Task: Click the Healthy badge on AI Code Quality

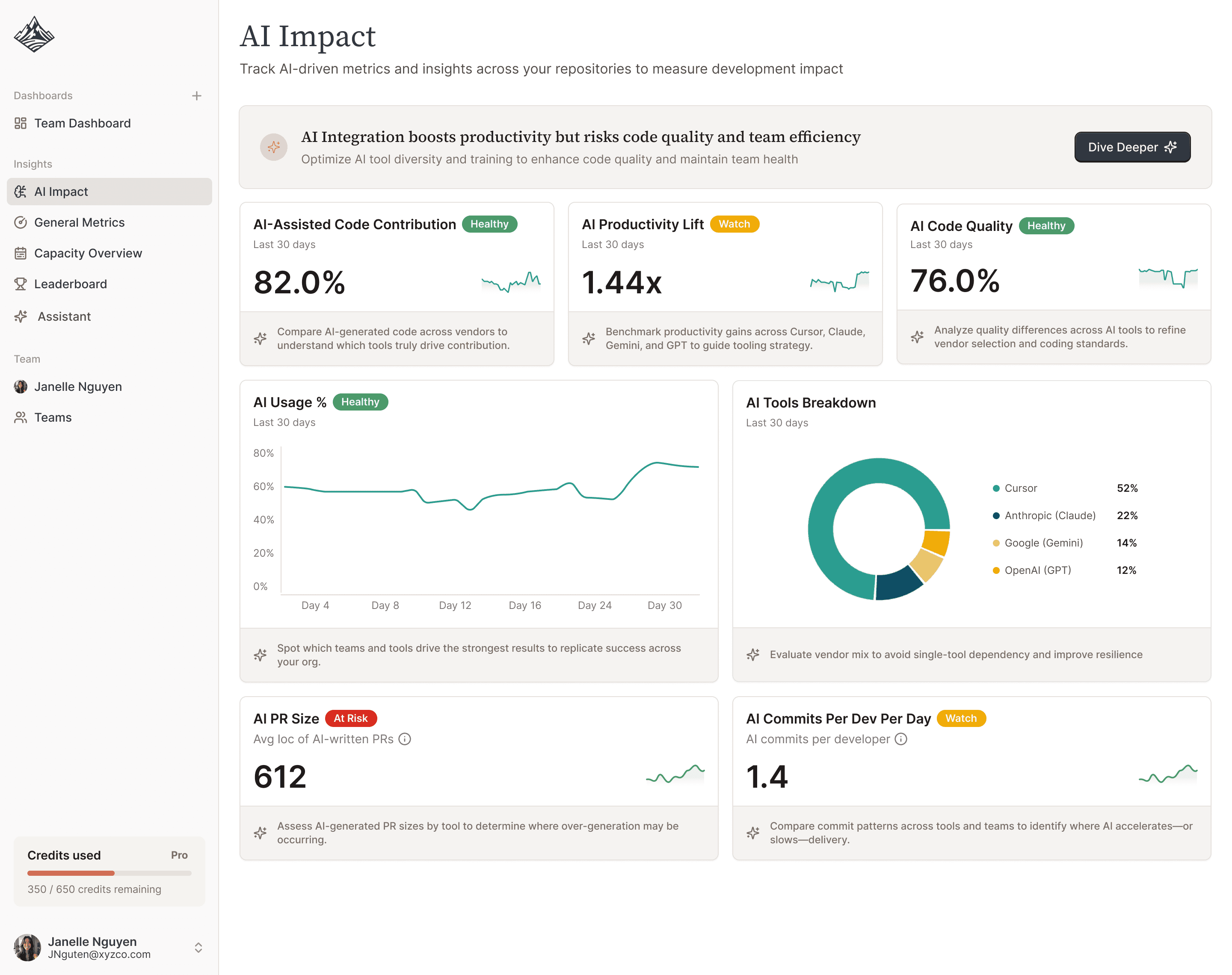Action: coord(1046,225)
